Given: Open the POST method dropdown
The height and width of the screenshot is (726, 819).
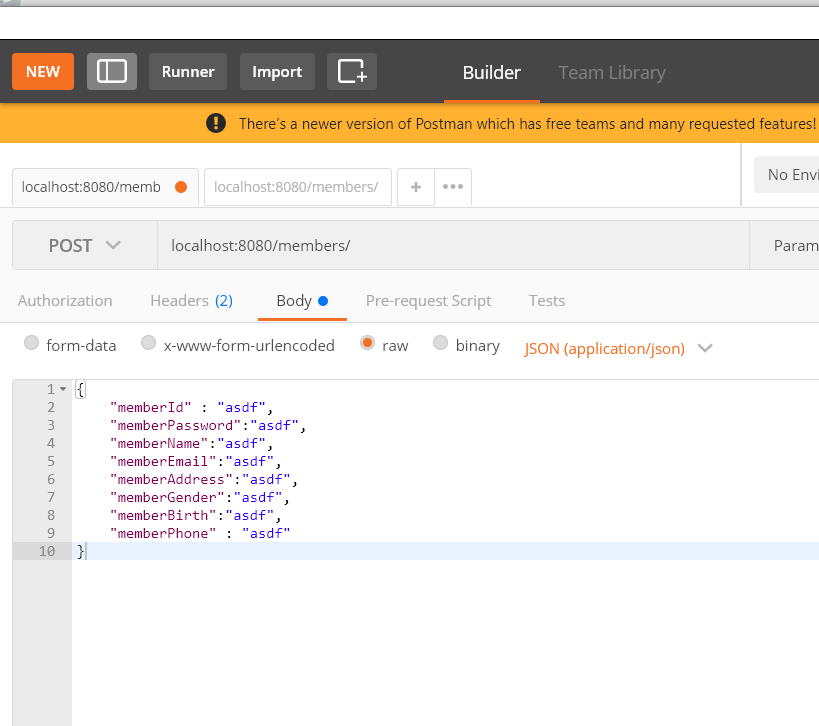Looking at the screenshot, I should (x=85, y=245).
